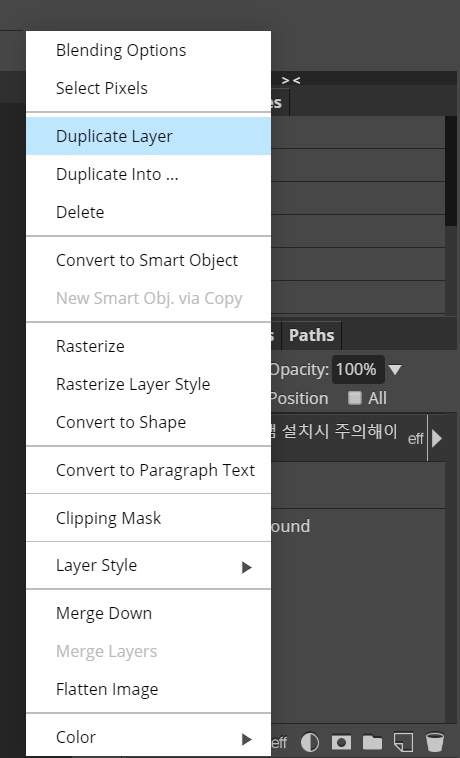Image resolution: width=460 pixels, height=758 pixels.
Task: Choose Rasterize from the context menu
Action: coord(148,346)
